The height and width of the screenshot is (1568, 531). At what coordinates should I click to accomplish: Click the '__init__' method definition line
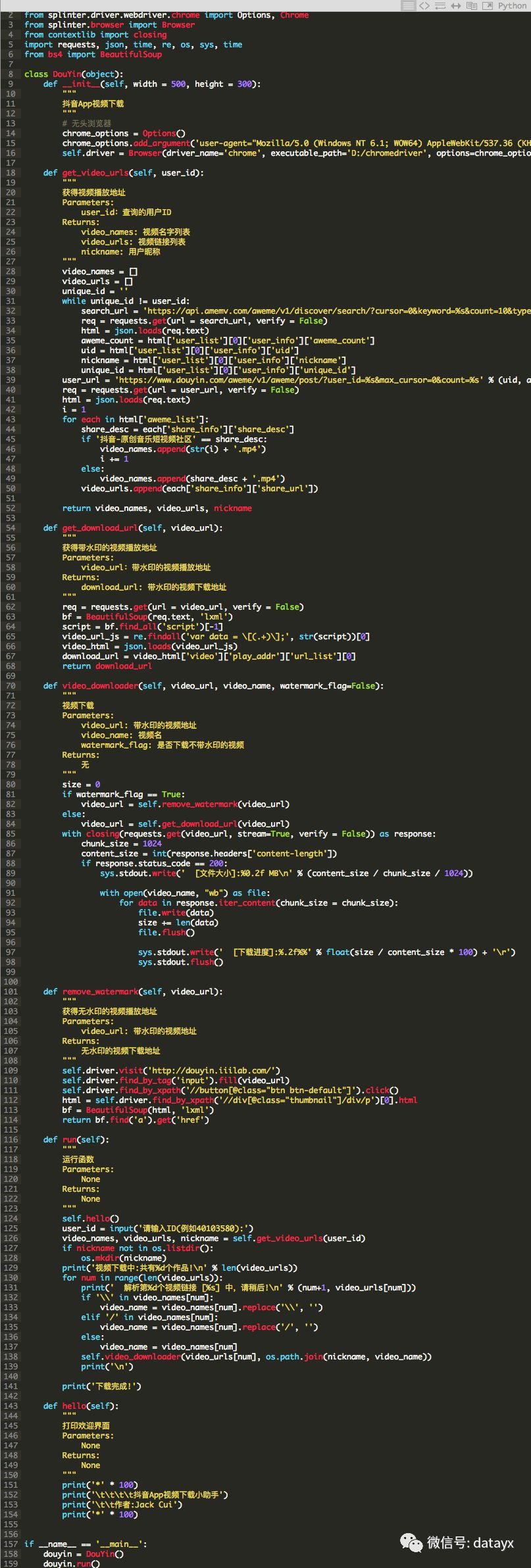[152, 84]
